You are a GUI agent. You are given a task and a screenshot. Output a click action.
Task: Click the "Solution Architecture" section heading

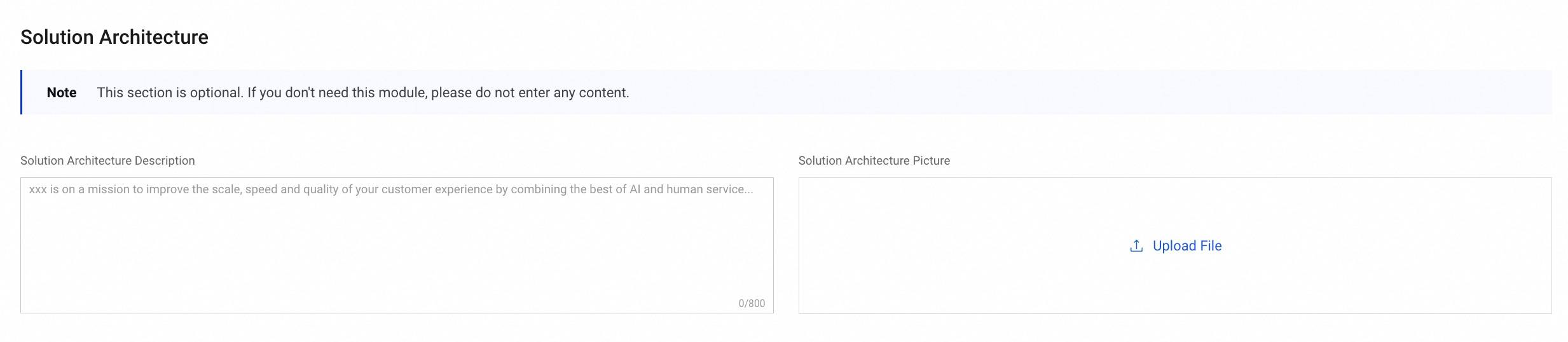pyautogui.click(x=114, y=38)
